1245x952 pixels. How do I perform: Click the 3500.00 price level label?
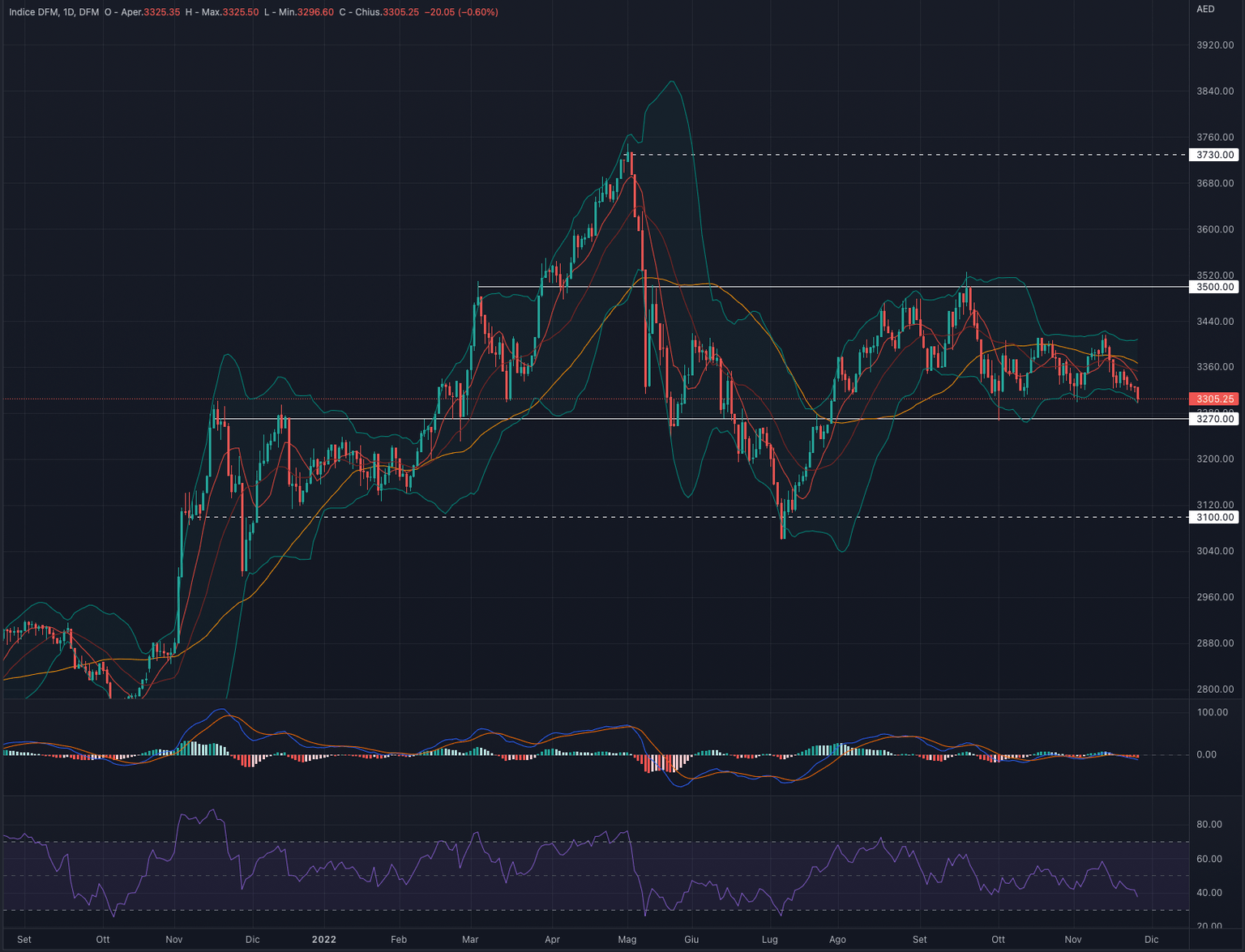tap(1215, 287)
